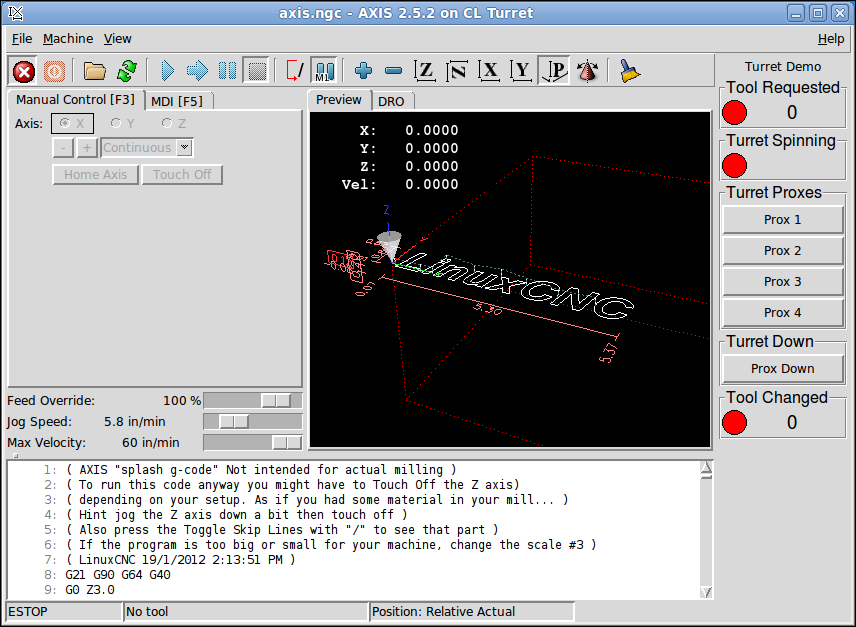Click the Prox 2 button

tap(782, 251)
